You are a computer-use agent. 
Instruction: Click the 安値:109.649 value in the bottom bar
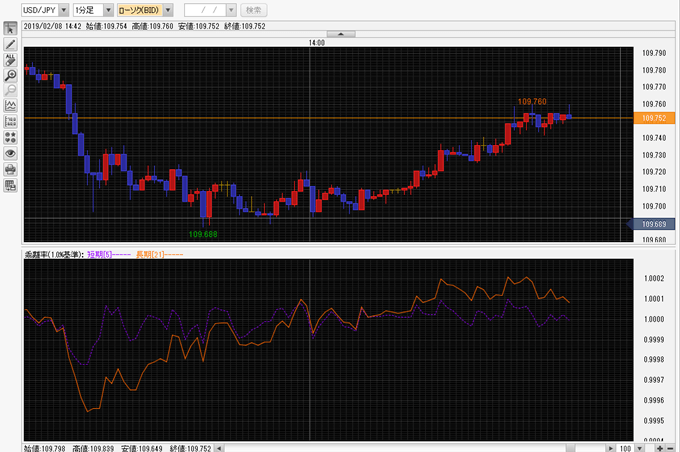(142, 448)
